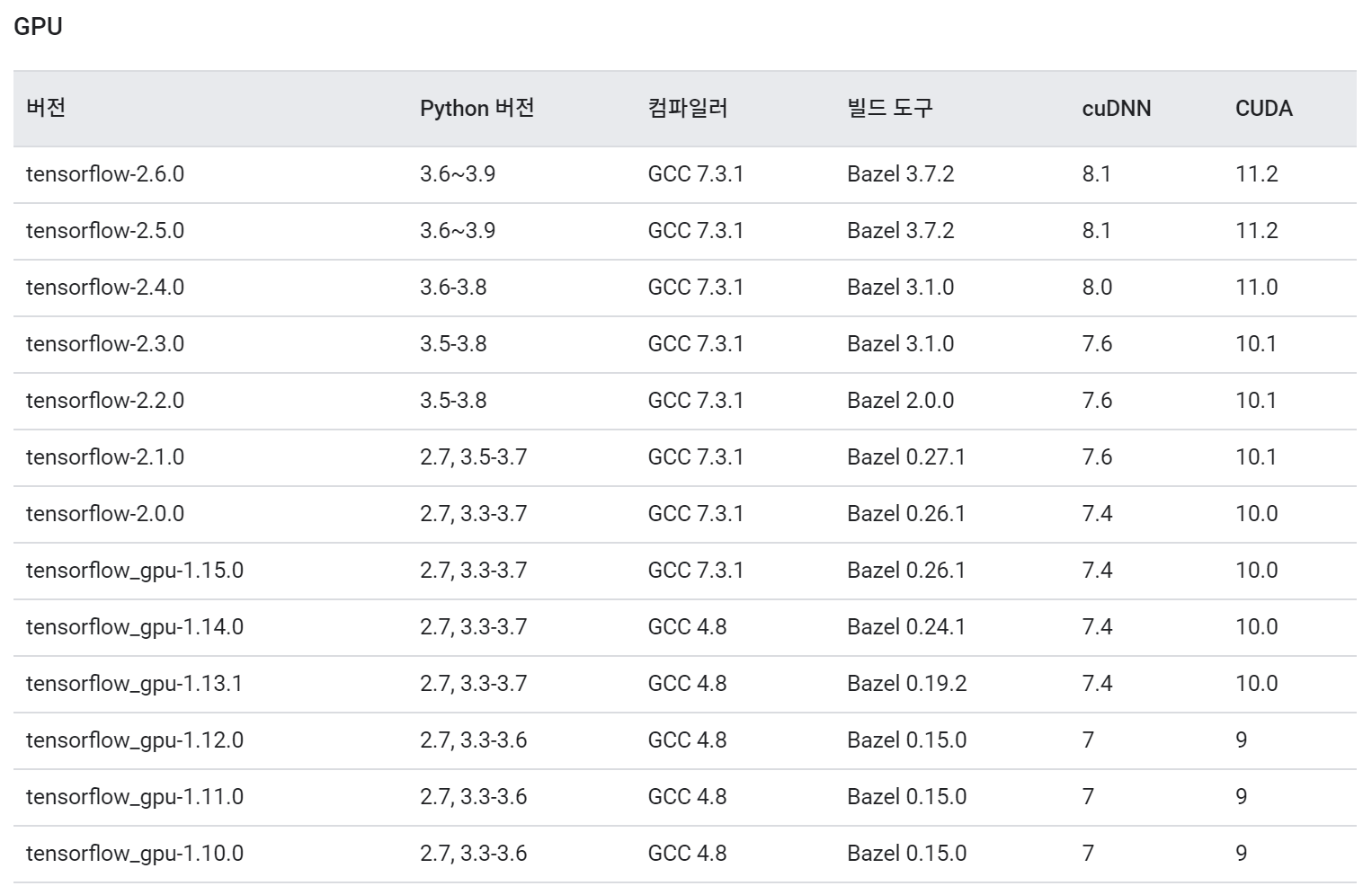
Task: Click Bazel 3.1.0 in tensorflow-2.4.0 row
Action: pos(901,288)
